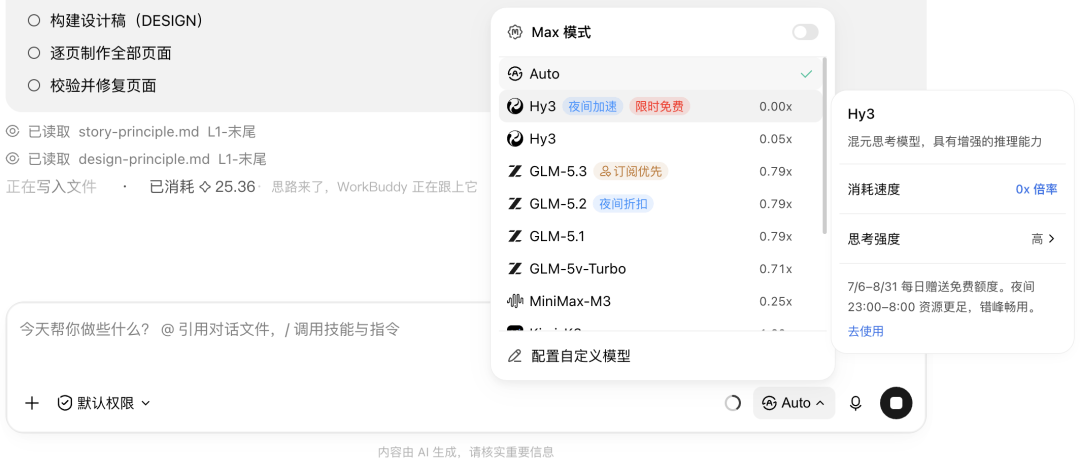Toggle the 逐页制作全部页面 task circle
Image resolution: width=1080 pixels, height=470 pixels.
point(34,53)
